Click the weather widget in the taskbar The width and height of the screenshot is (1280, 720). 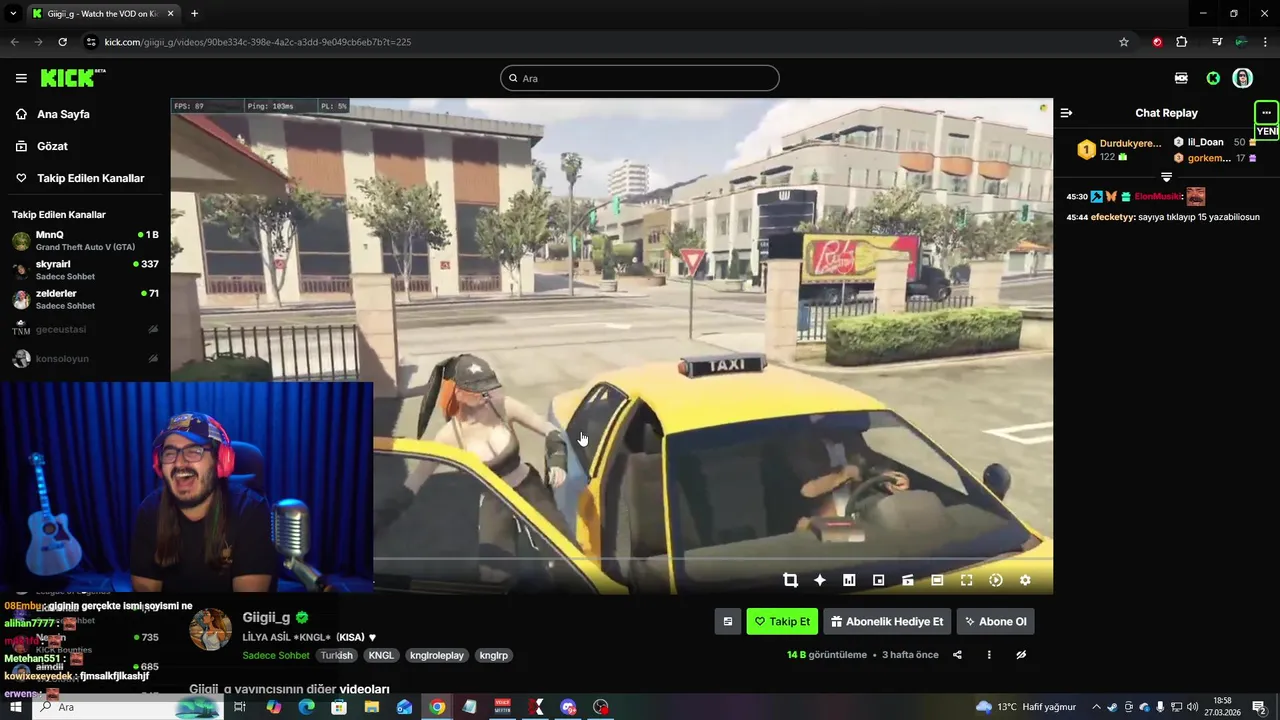[1025, 707]
